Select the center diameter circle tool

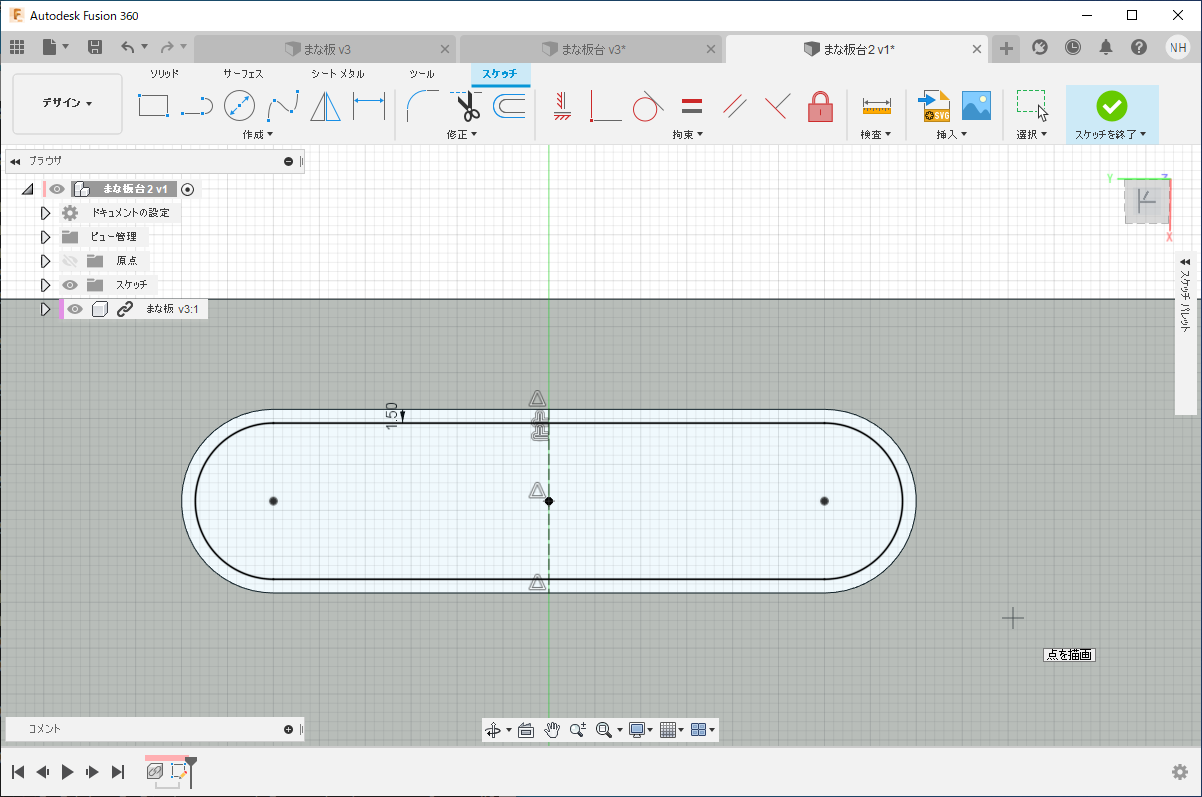[x=239, y=105]
